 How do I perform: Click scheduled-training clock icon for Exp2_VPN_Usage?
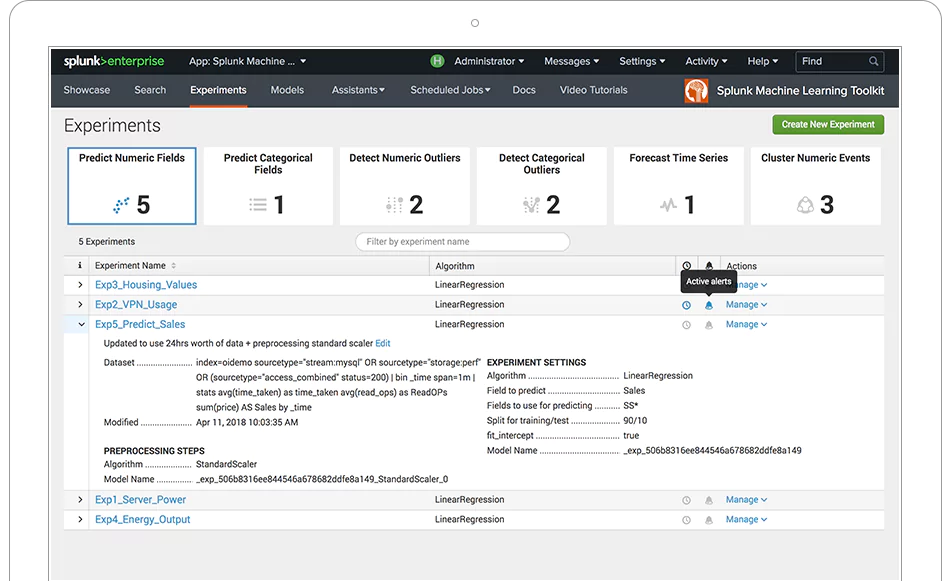pos(686,305)
